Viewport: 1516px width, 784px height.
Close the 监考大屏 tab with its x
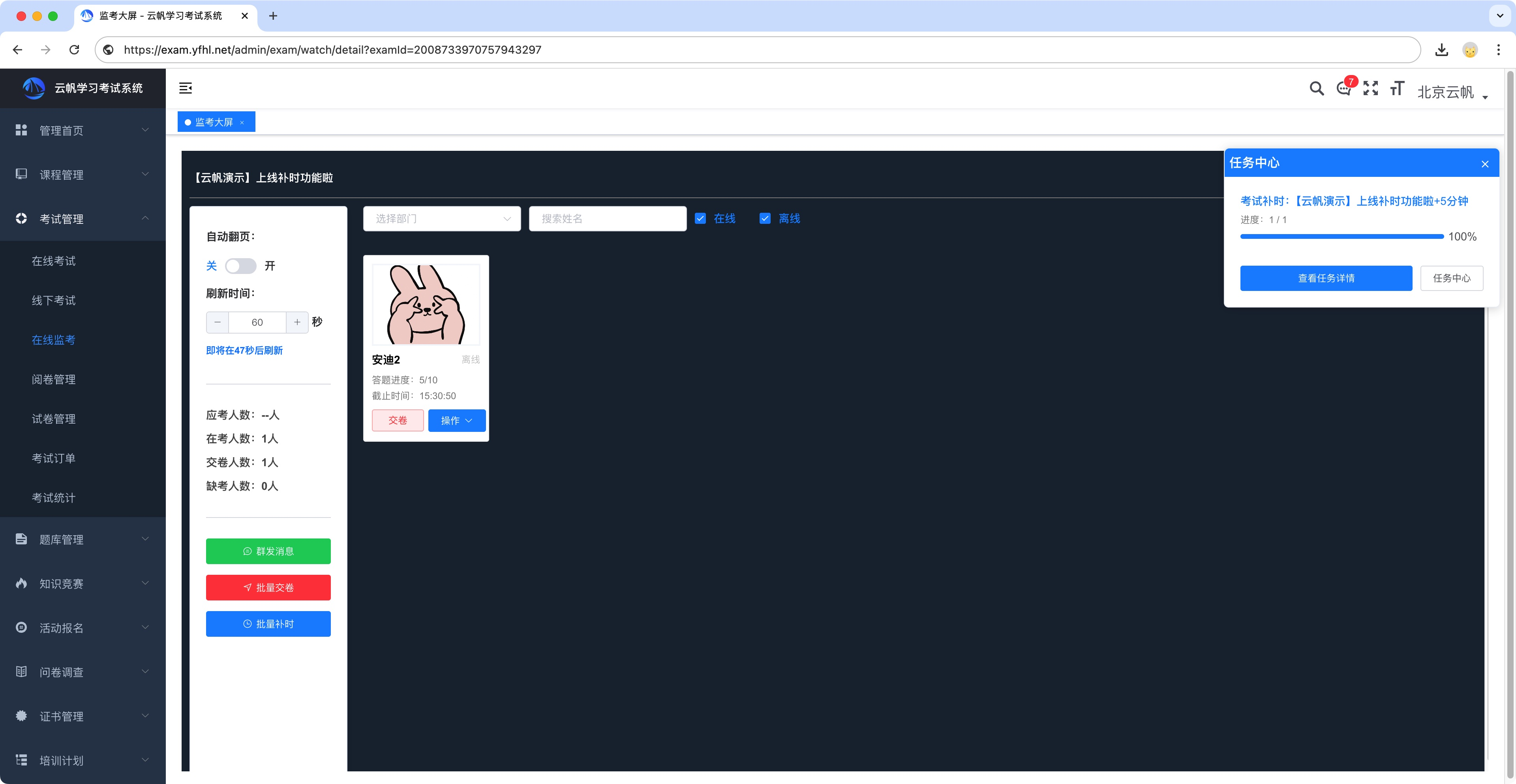point(242,122)
